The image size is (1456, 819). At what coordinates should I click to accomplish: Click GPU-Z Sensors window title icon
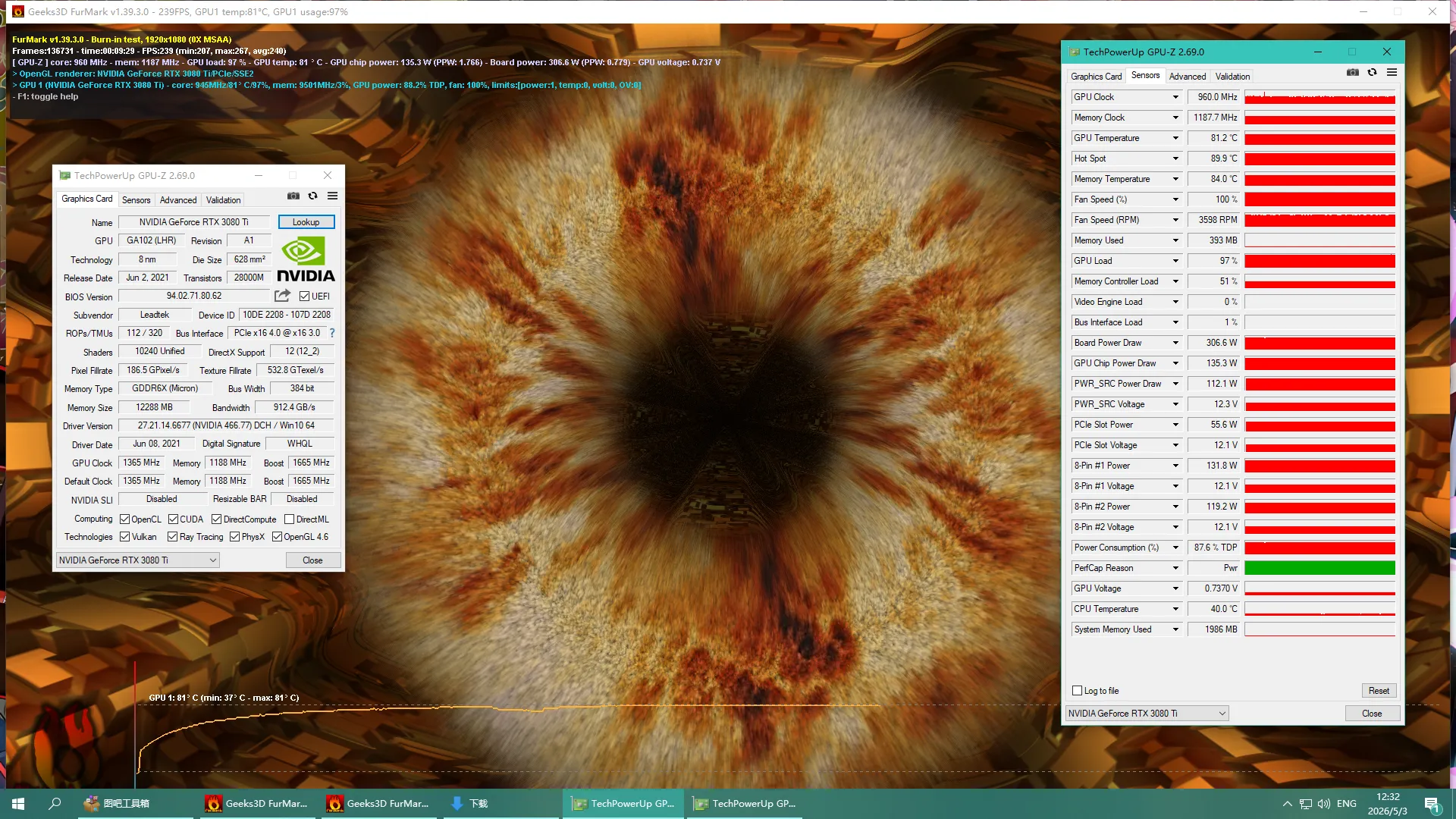1074,52
